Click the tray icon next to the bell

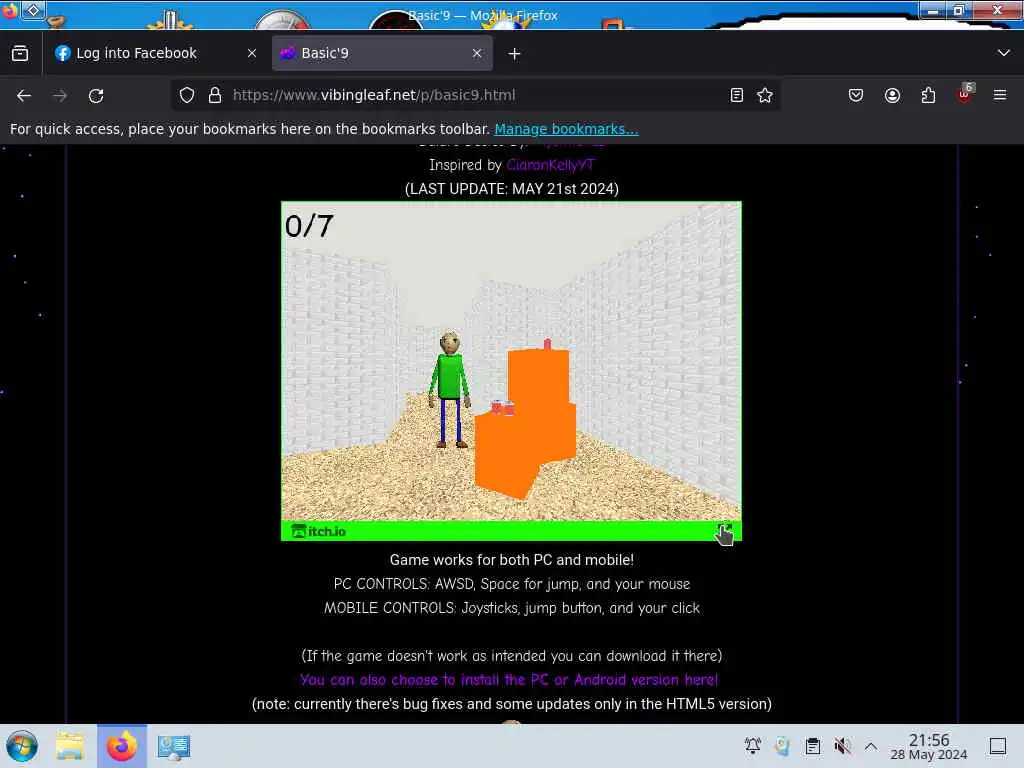[782, 745]
